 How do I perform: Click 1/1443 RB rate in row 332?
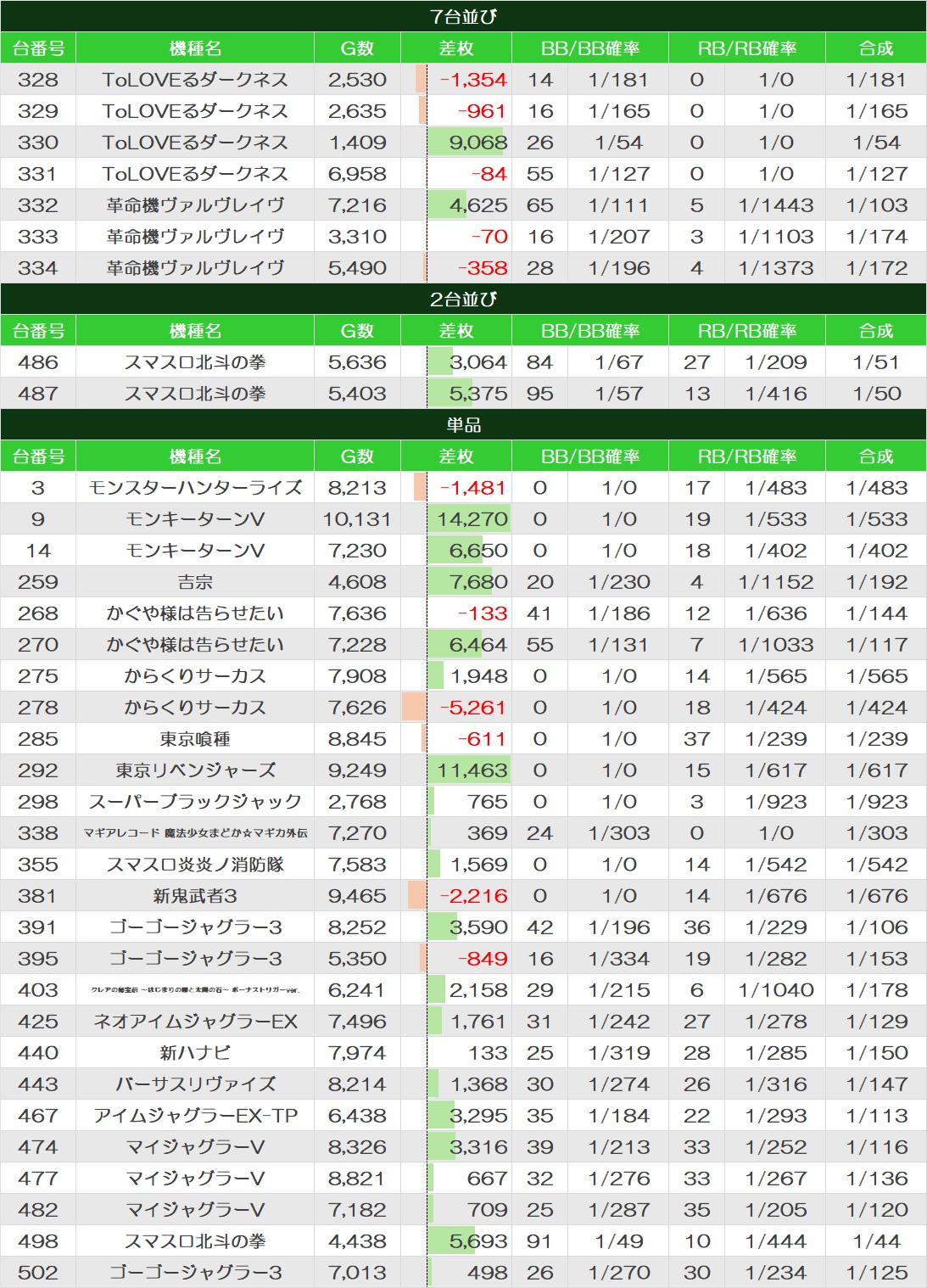pos(775,205)
